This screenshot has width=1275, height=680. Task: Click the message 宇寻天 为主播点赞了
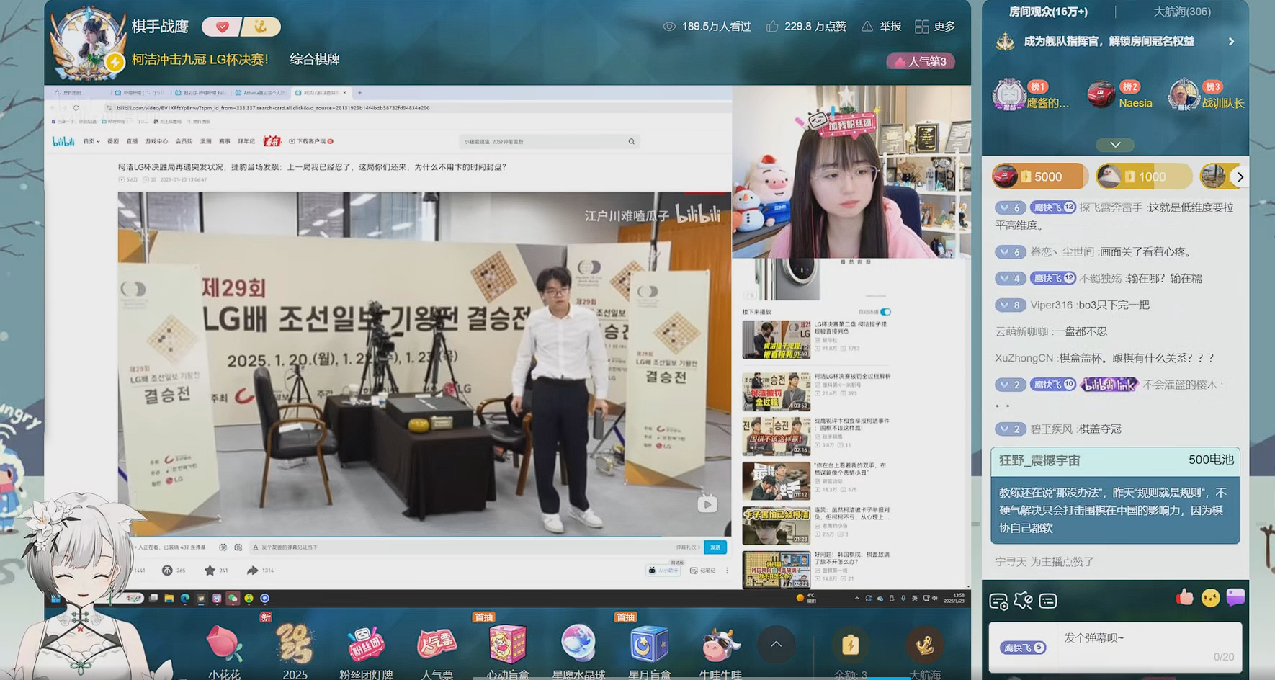click(x=1044, y=562)
